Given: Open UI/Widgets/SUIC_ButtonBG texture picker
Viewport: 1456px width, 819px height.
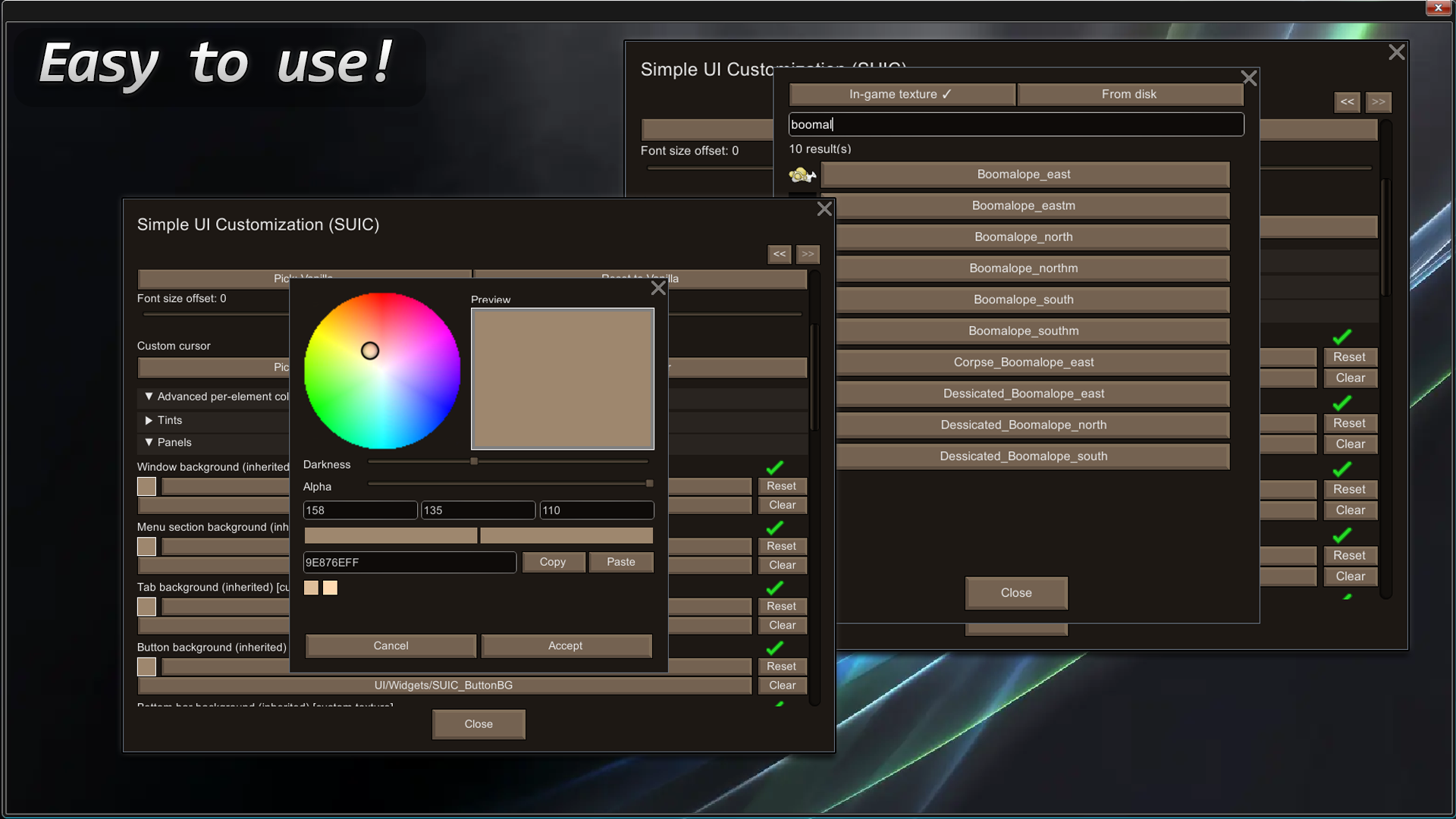Looking at the screenshot, I should [x=444, y=686].
